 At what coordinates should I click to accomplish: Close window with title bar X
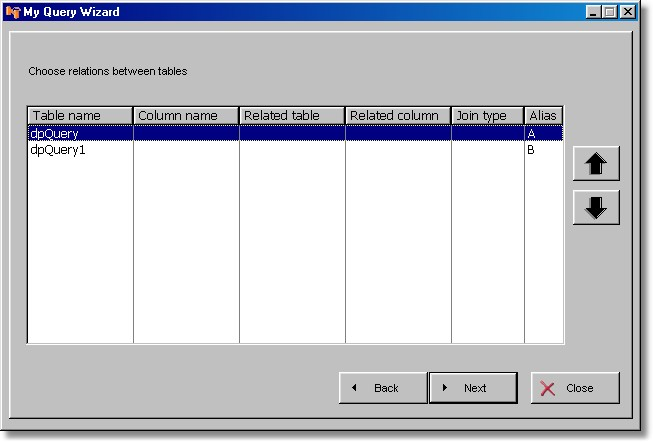click(628, 12)
